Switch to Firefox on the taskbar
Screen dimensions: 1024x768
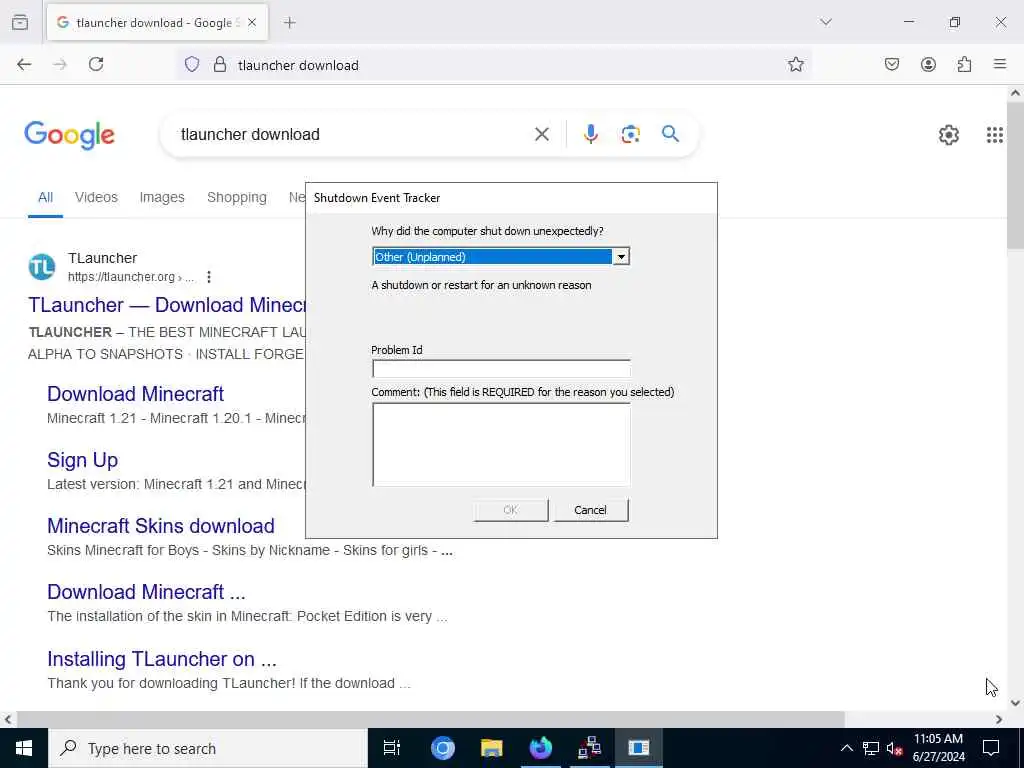click(540, 748)
